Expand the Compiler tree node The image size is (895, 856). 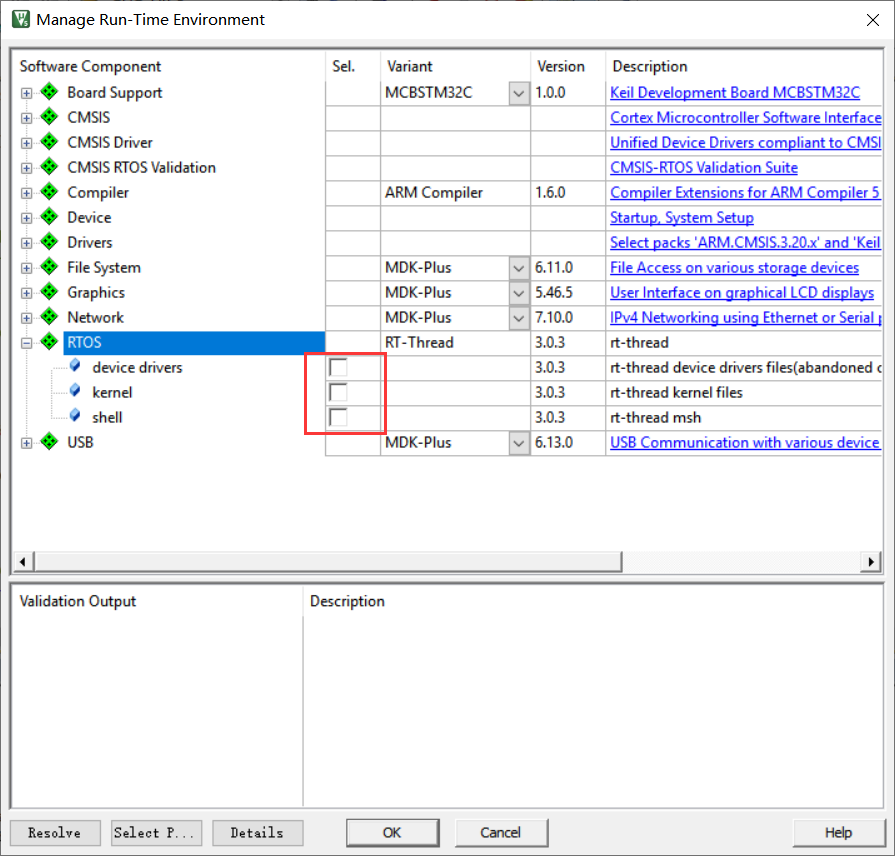pyautogui.click(x=26, y=193)
